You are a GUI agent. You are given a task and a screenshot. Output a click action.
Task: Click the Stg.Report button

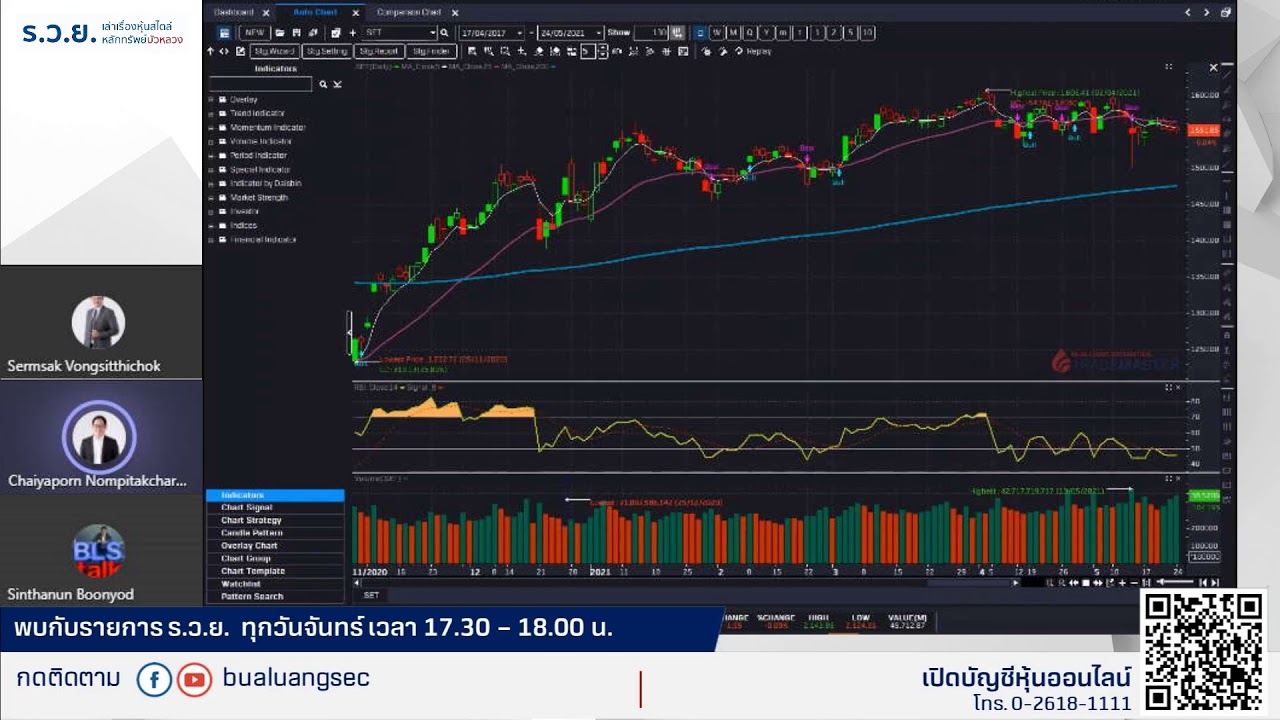coord(379,51)
